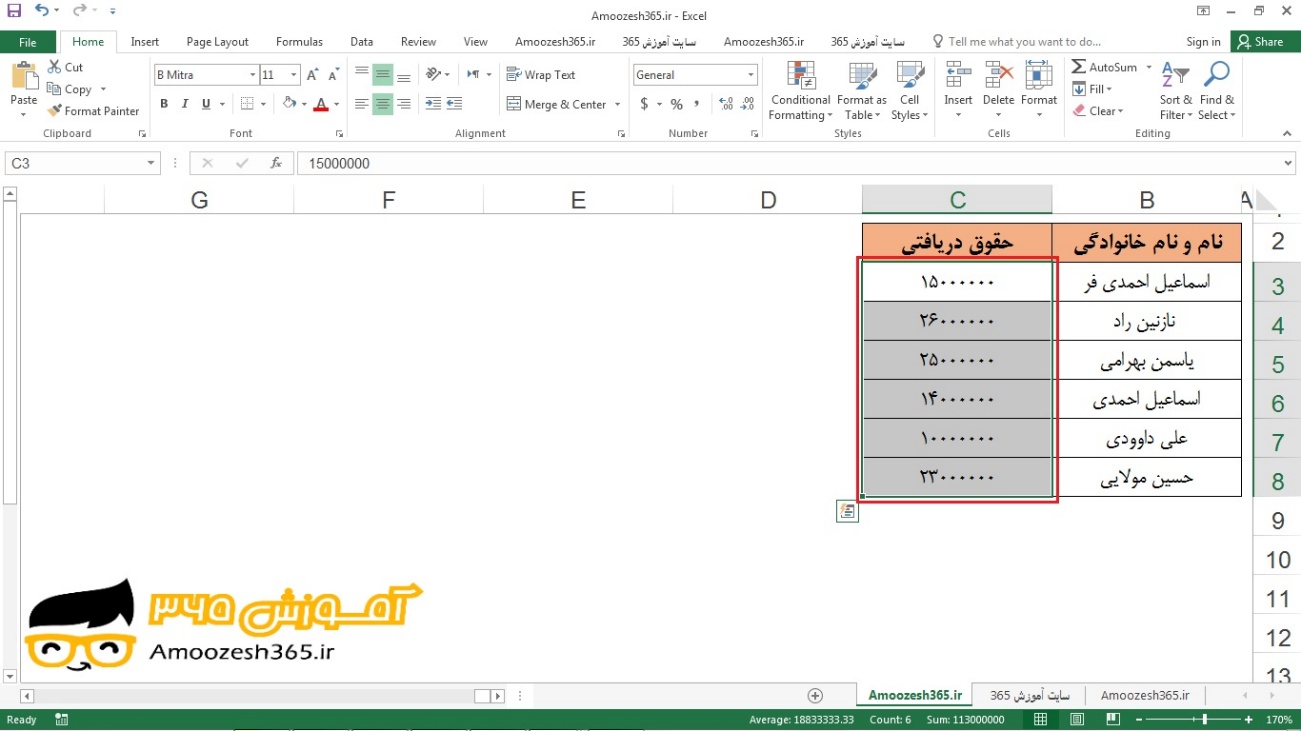Switch to the Insert ribbon tab
This screenshot has width=1301, height=731.
pos(145,42)
